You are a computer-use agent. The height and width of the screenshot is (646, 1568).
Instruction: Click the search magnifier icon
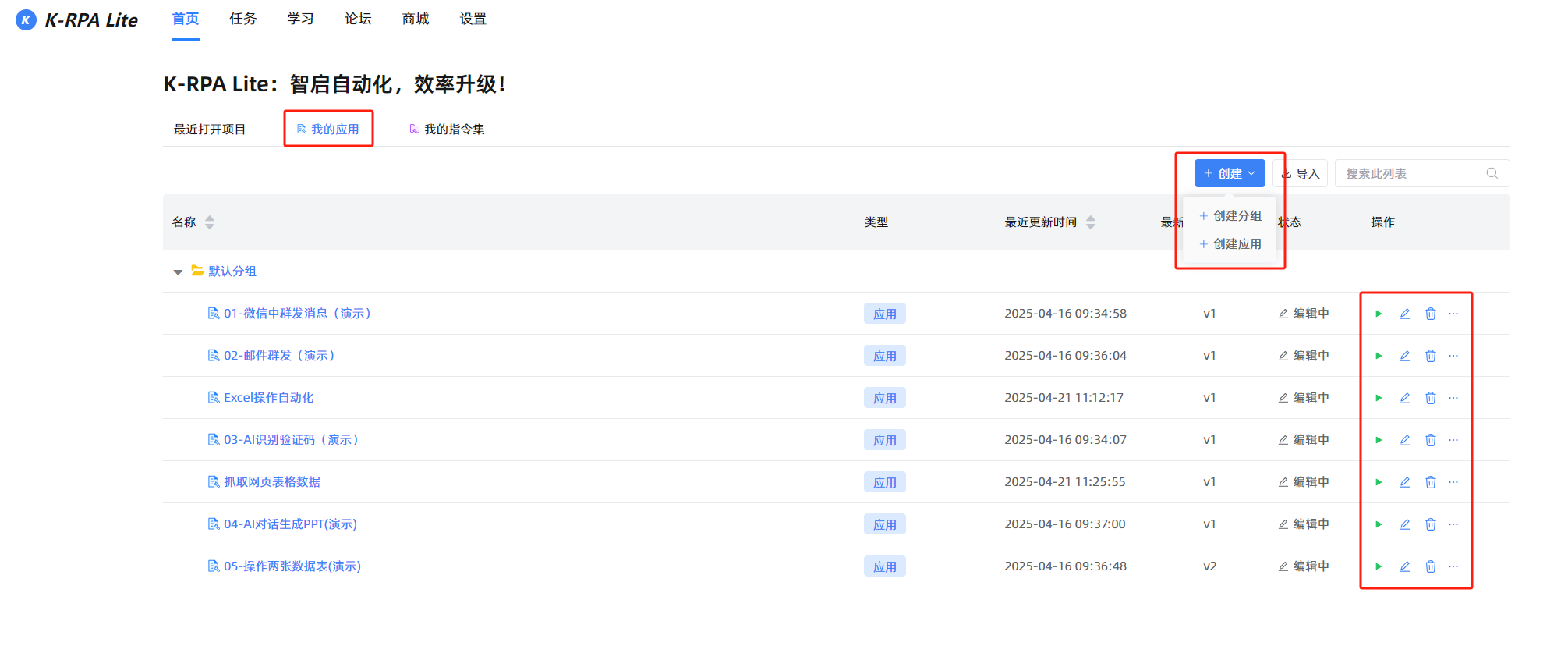[x=1492, y=173]
